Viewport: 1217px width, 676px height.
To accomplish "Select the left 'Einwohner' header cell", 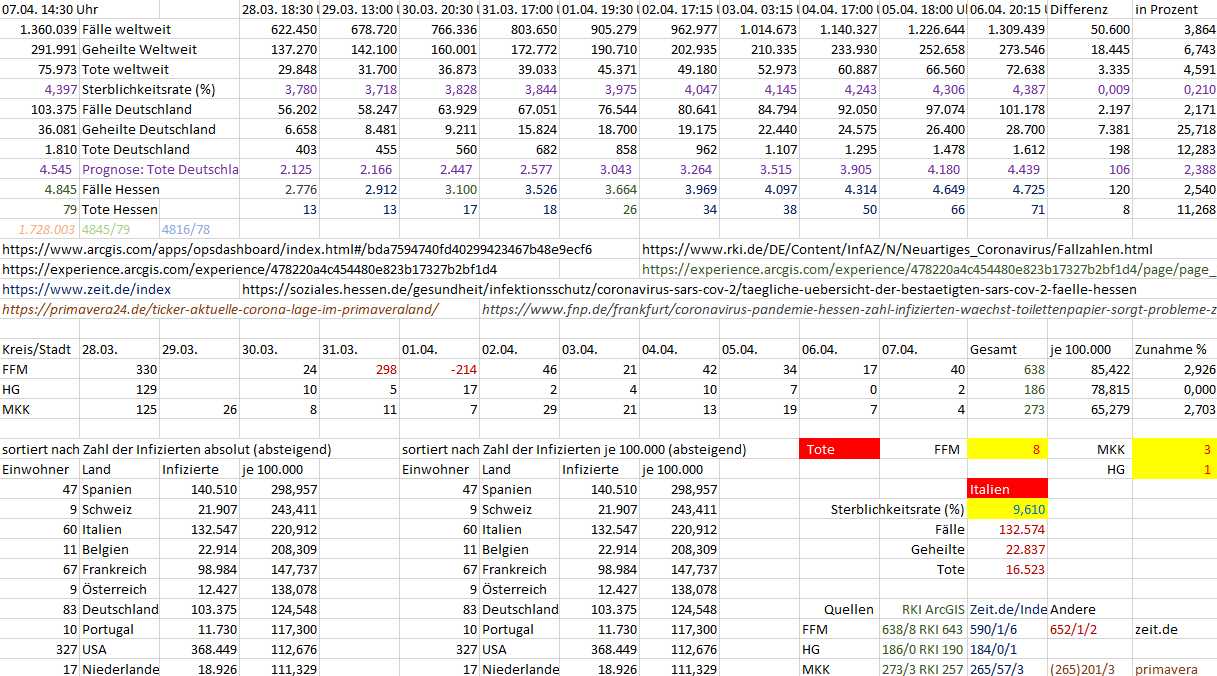I will (x=40, y=469).
